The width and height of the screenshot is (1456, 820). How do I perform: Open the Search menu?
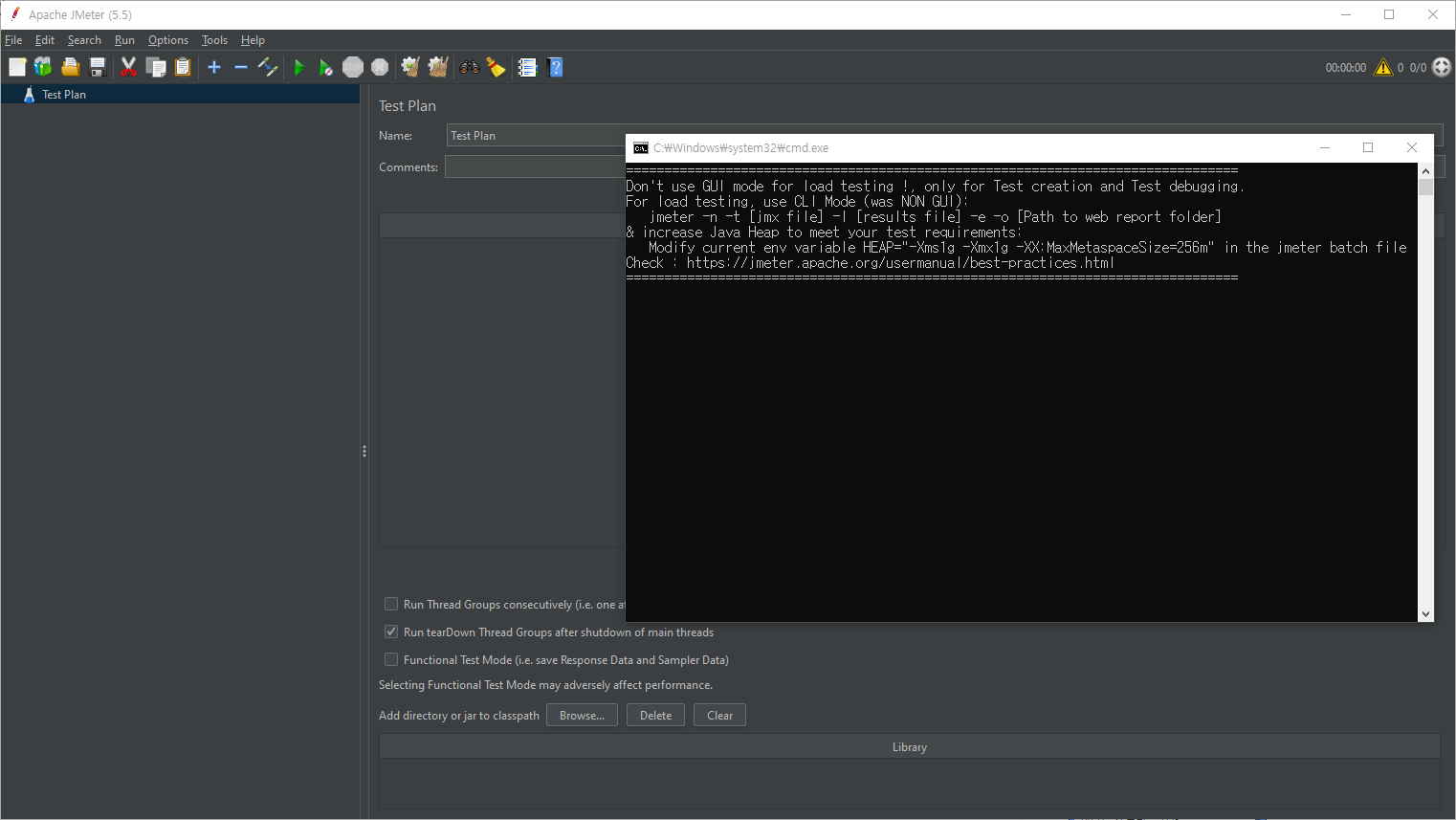pyautogui.click(x=84, y=40)
